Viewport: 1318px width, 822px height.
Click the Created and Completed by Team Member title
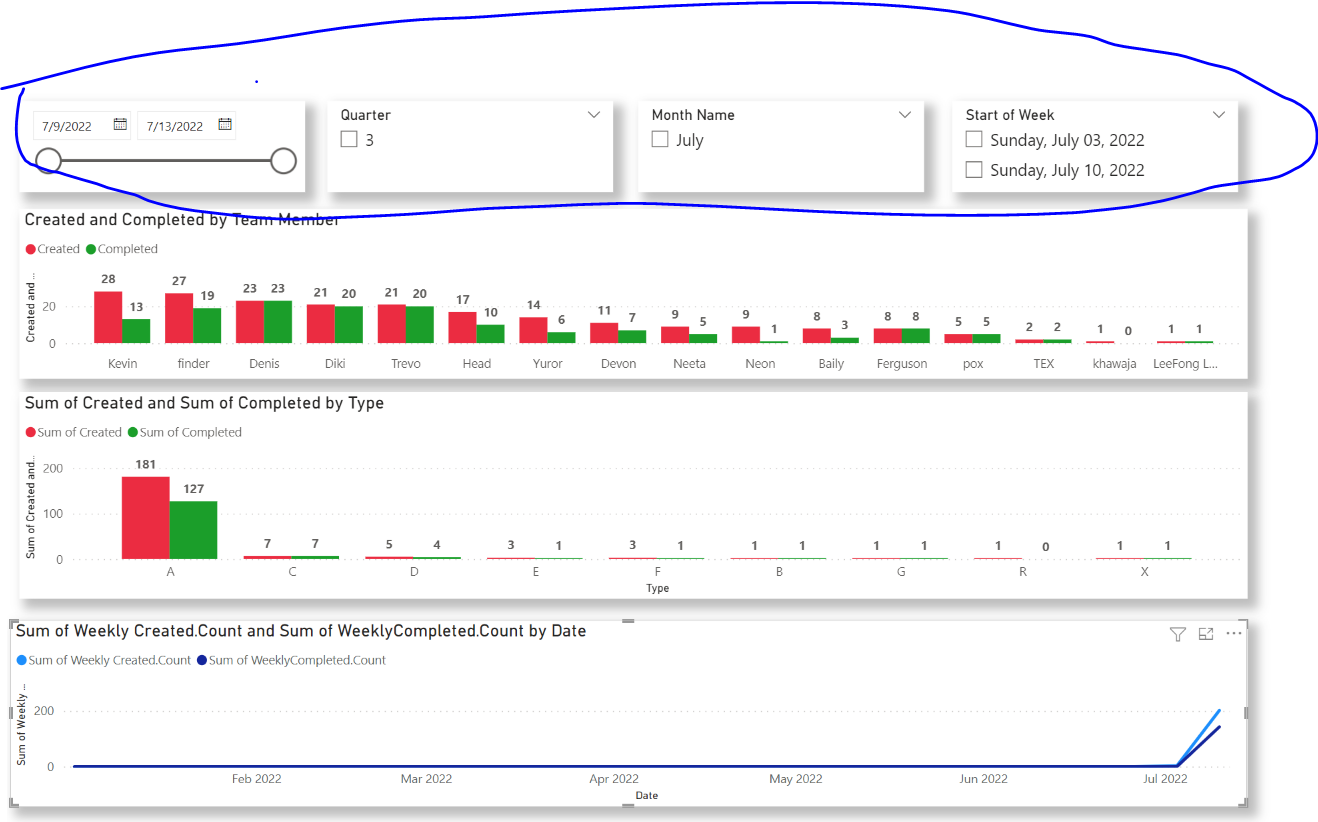click(x=182, y=220)
